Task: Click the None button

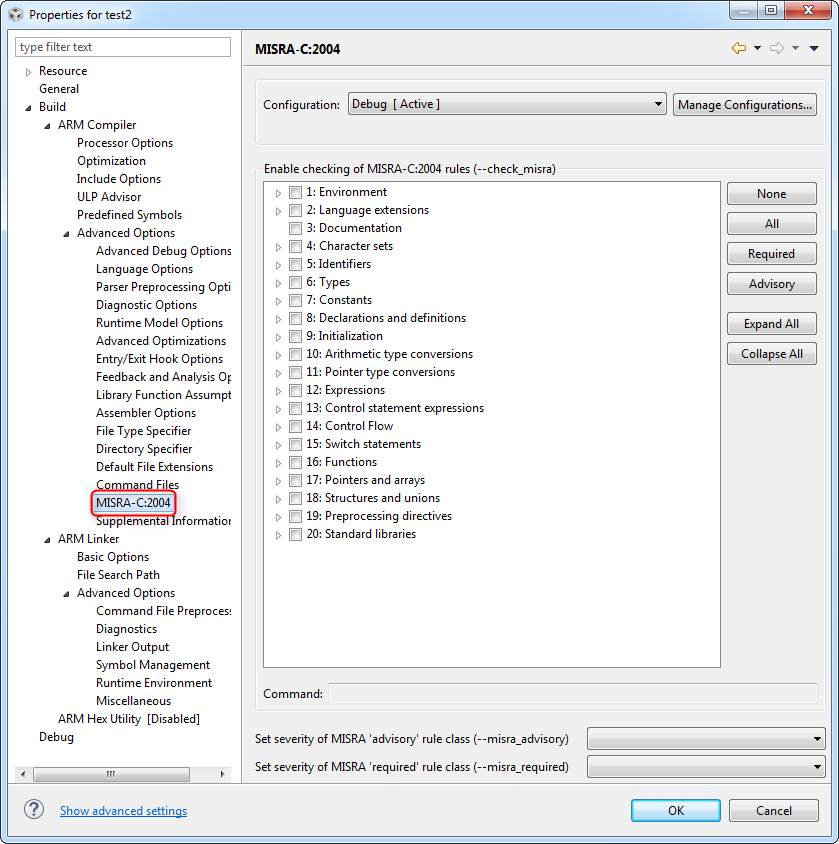Action: [771, 194]
